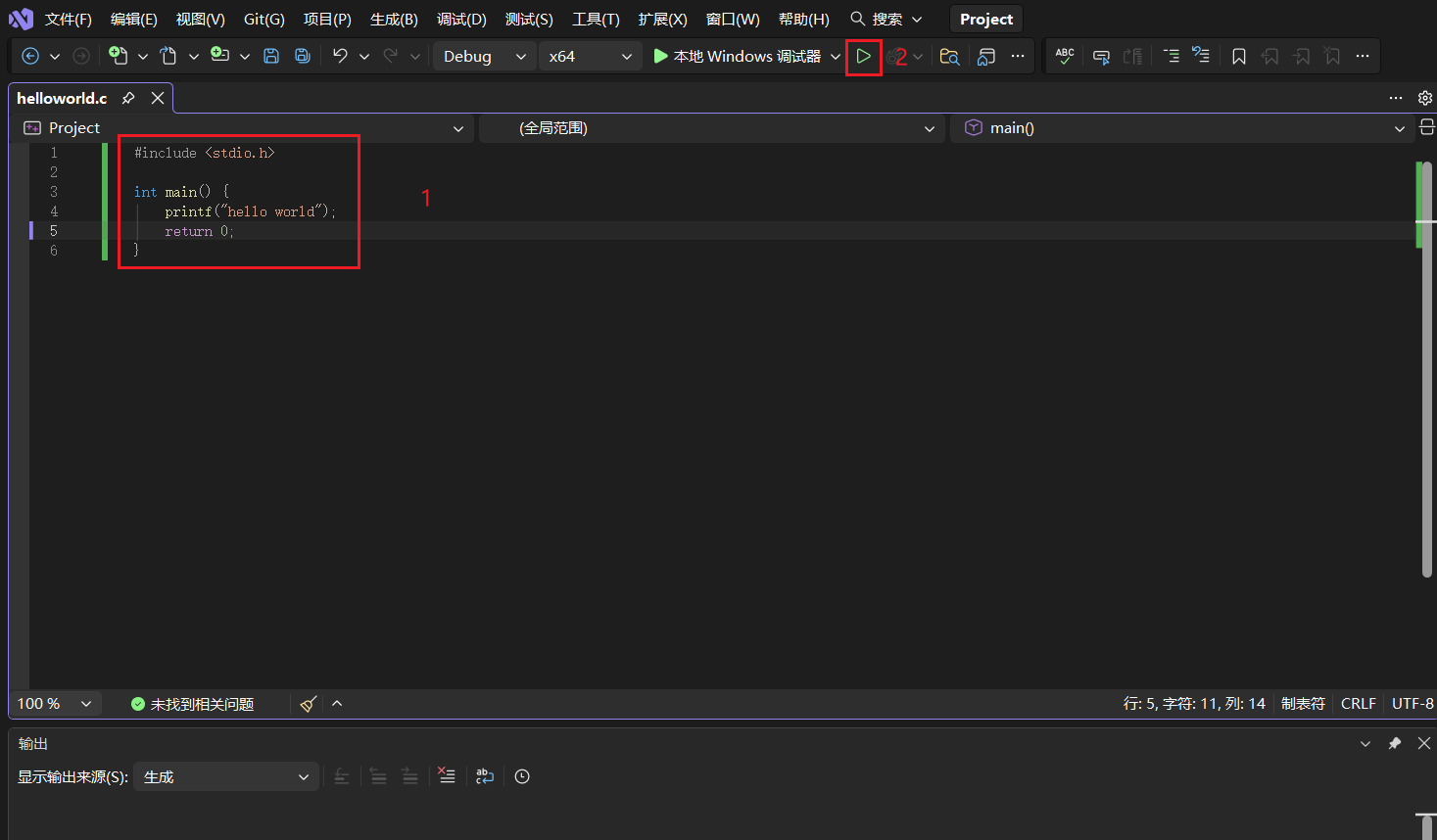Start debugging with 本地 Windows 调试器
The image size is (1437, 840).
point(738,57)
